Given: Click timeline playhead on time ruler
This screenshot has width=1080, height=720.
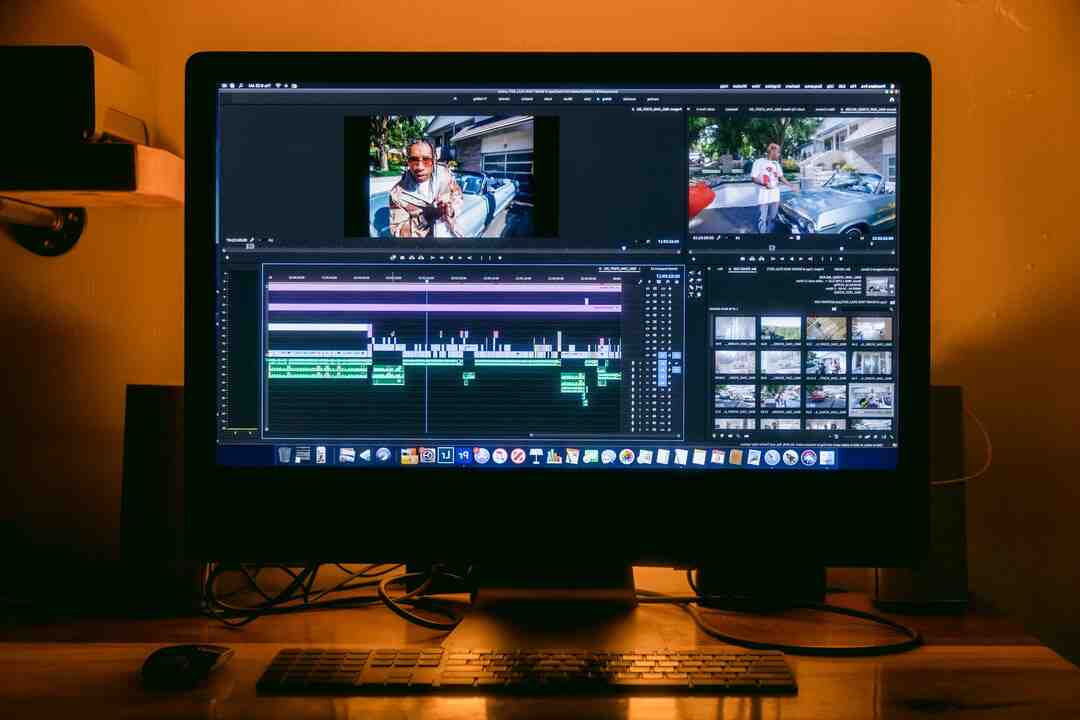Looking at the screenshot, I should pos(426,280).
